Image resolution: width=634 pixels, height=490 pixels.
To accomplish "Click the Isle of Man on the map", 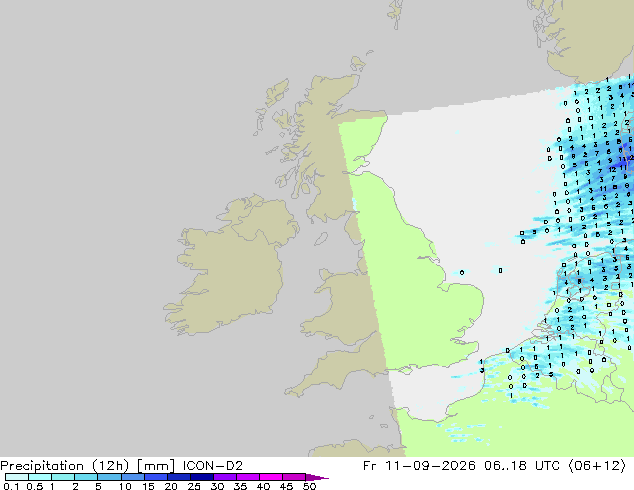I will [321, 239].
